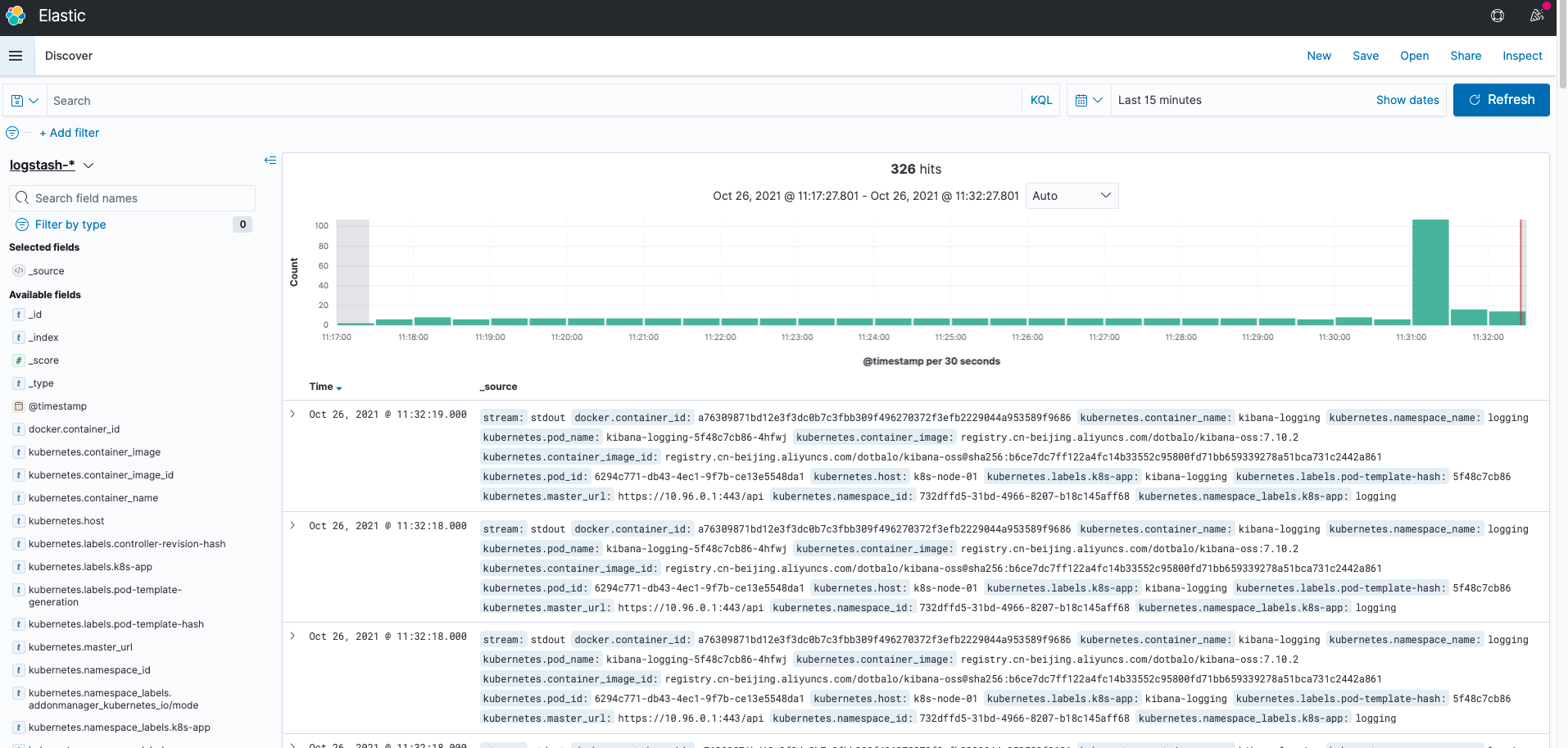Click the @timestamp date type icon
Image resolution: width=1568 pixels, height=748 pixels.
tap(19, 406)
